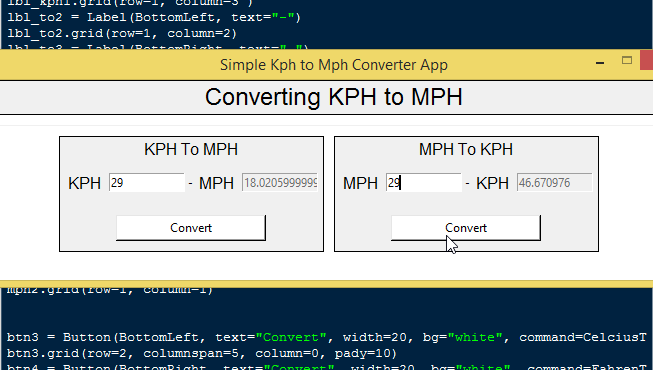Click the KPH To MPH panel title
The height and width of the screenshot is (370, 653).
[191, 149]
